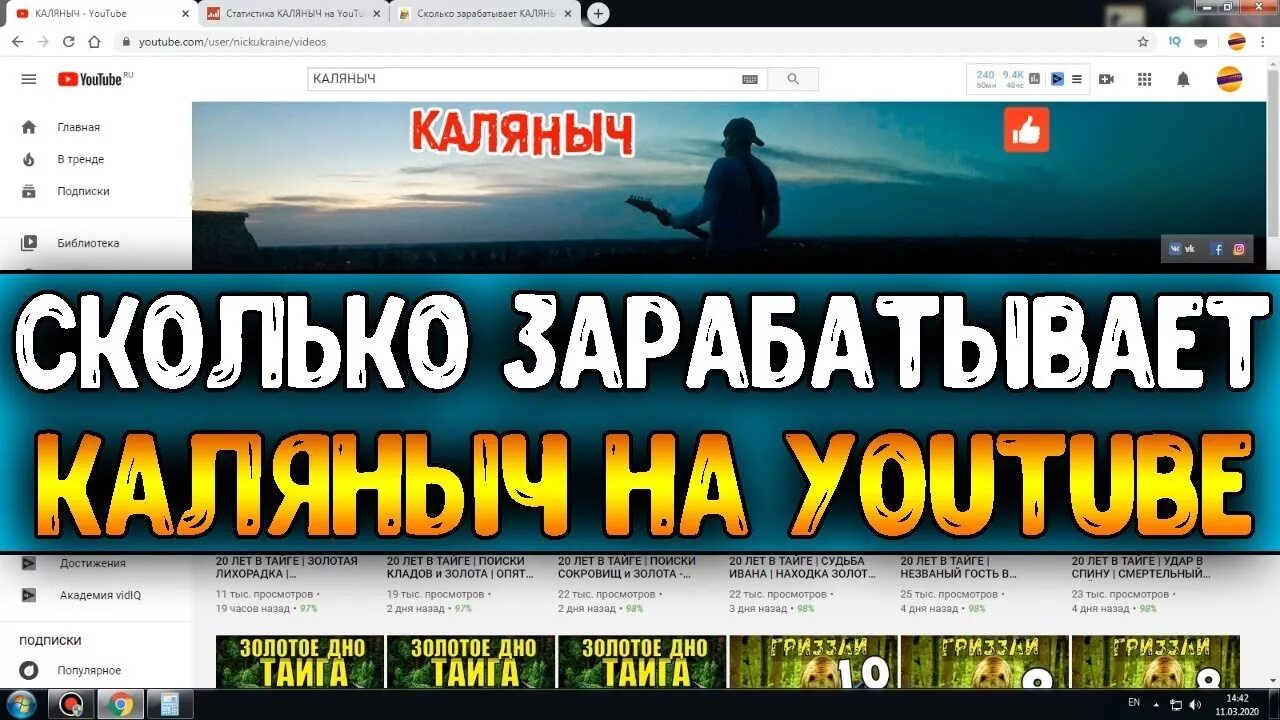The width and height of the screenshot is (1280, 720).
Task: Click the Chrome profile avatar in toolbar
Action: click(1237, 42)
